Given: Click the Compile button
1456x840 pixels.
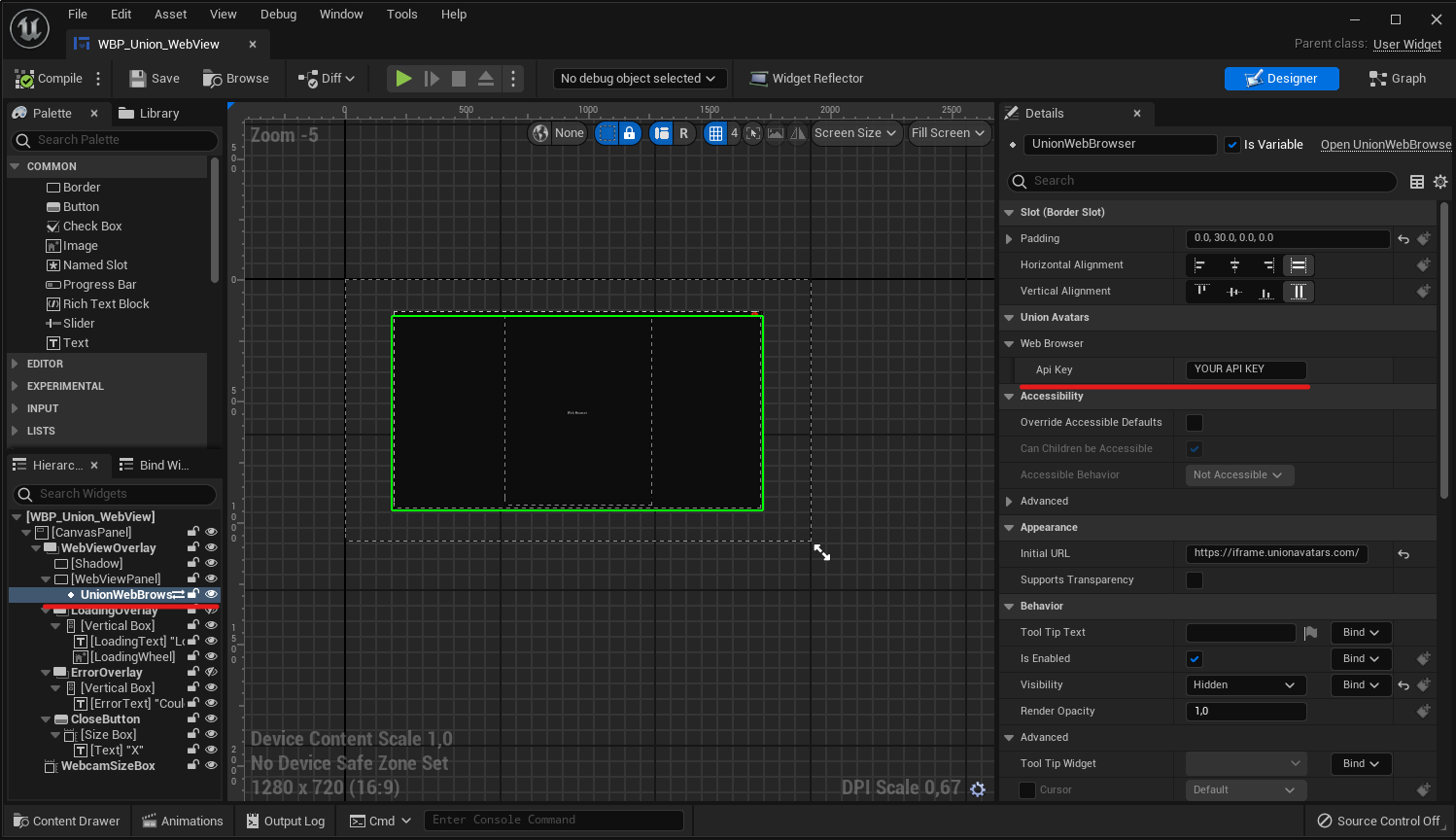Looking at the screenshot, I should click(49, 79).
